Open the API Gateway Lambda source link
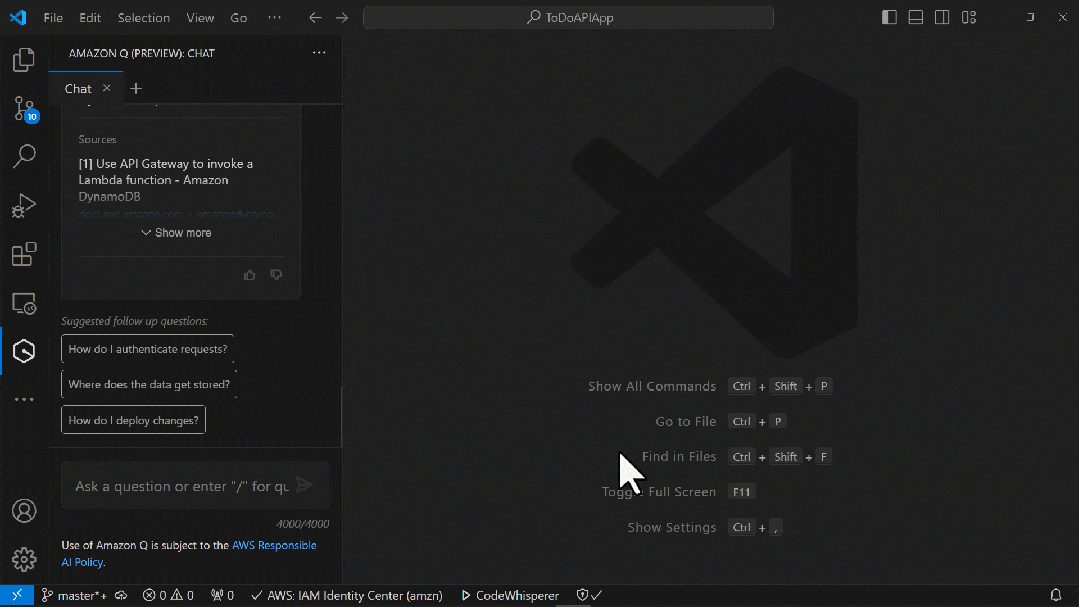 tap(166, 180)
